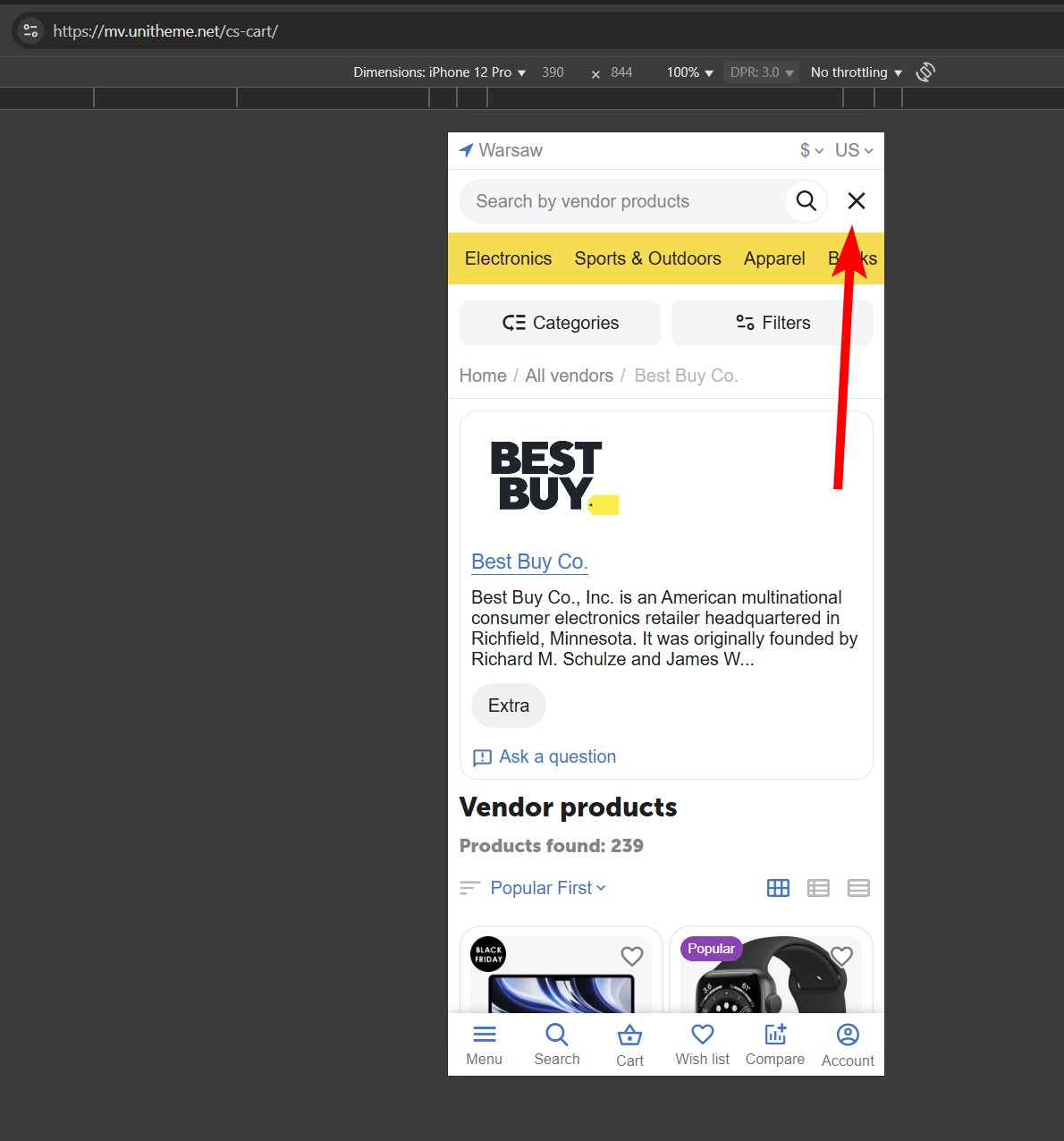Click the site information icon in the address bar

coord(30,31)
